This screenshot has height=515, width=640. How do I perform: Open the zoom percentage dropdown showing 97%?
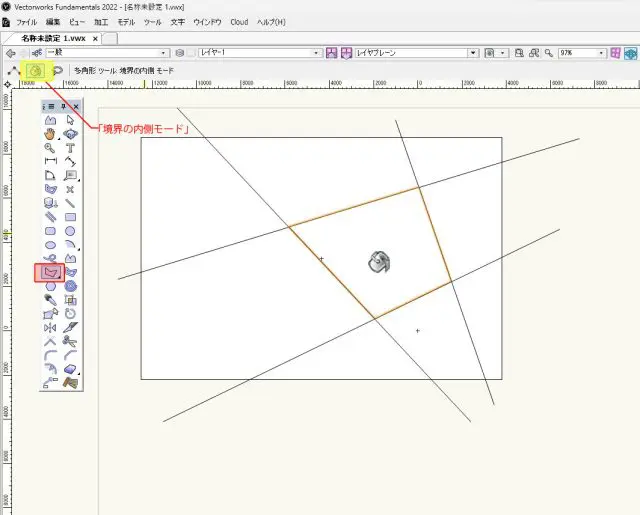point(580,52)
